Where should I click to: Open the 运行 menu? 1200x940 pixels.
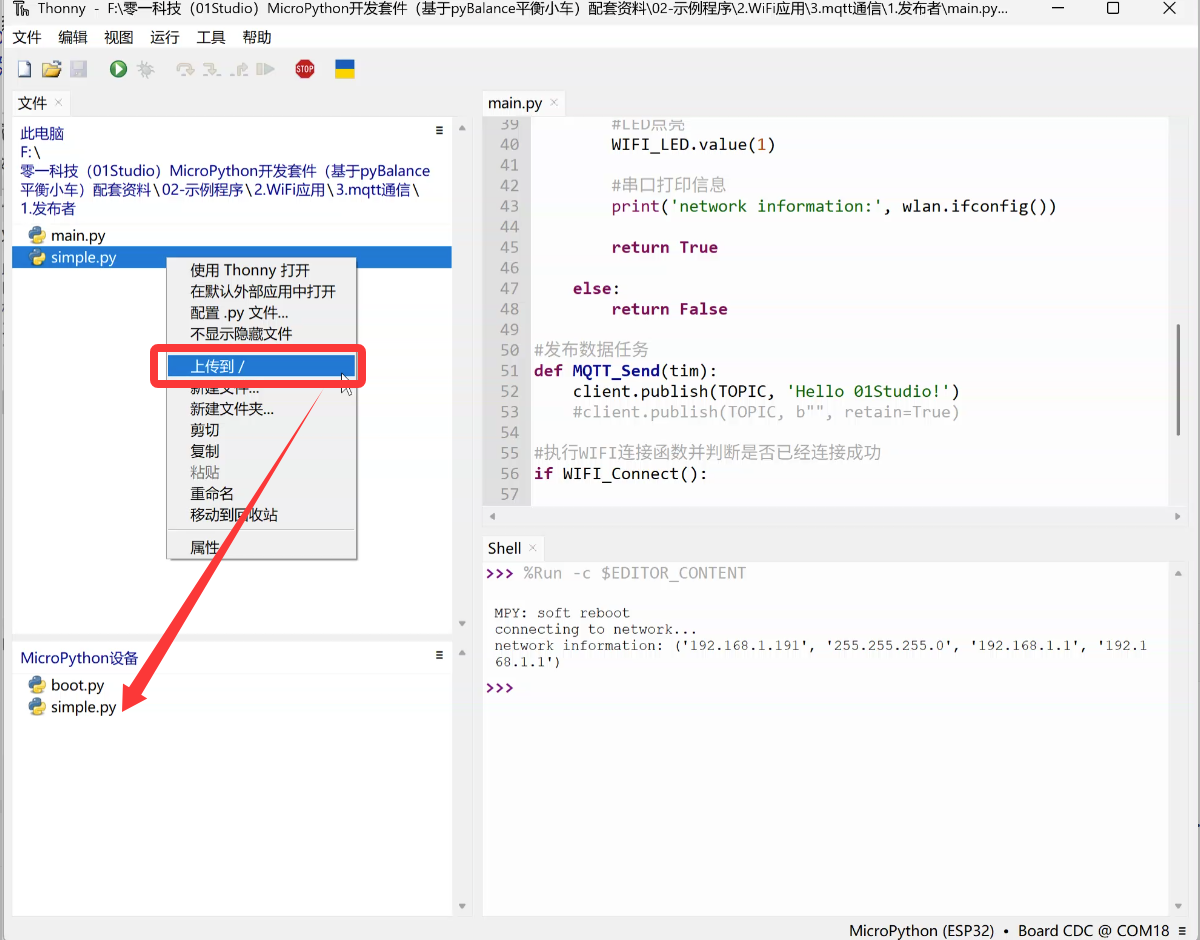[x=165, y=37]
